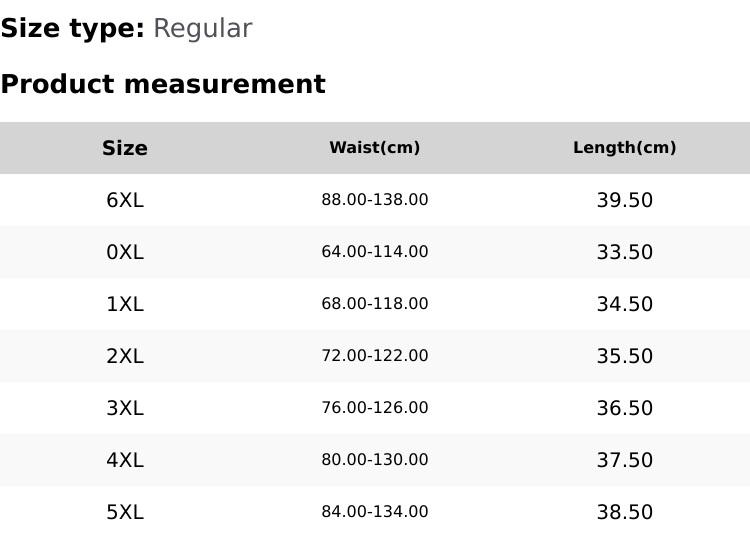Select the 38.50 length value
The image size is (750, 538).
point(625,512)
